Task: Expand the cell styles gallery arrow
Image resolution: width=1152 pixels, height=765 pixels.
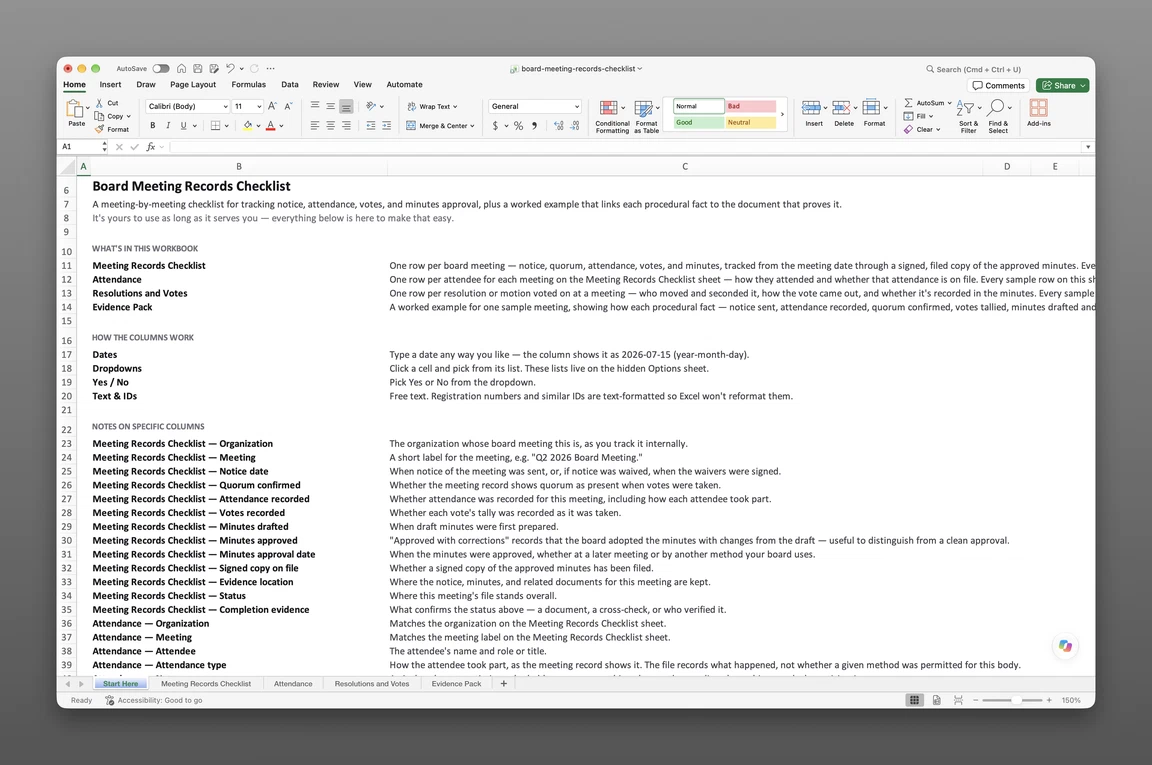Action: click(x=782, y=114)
